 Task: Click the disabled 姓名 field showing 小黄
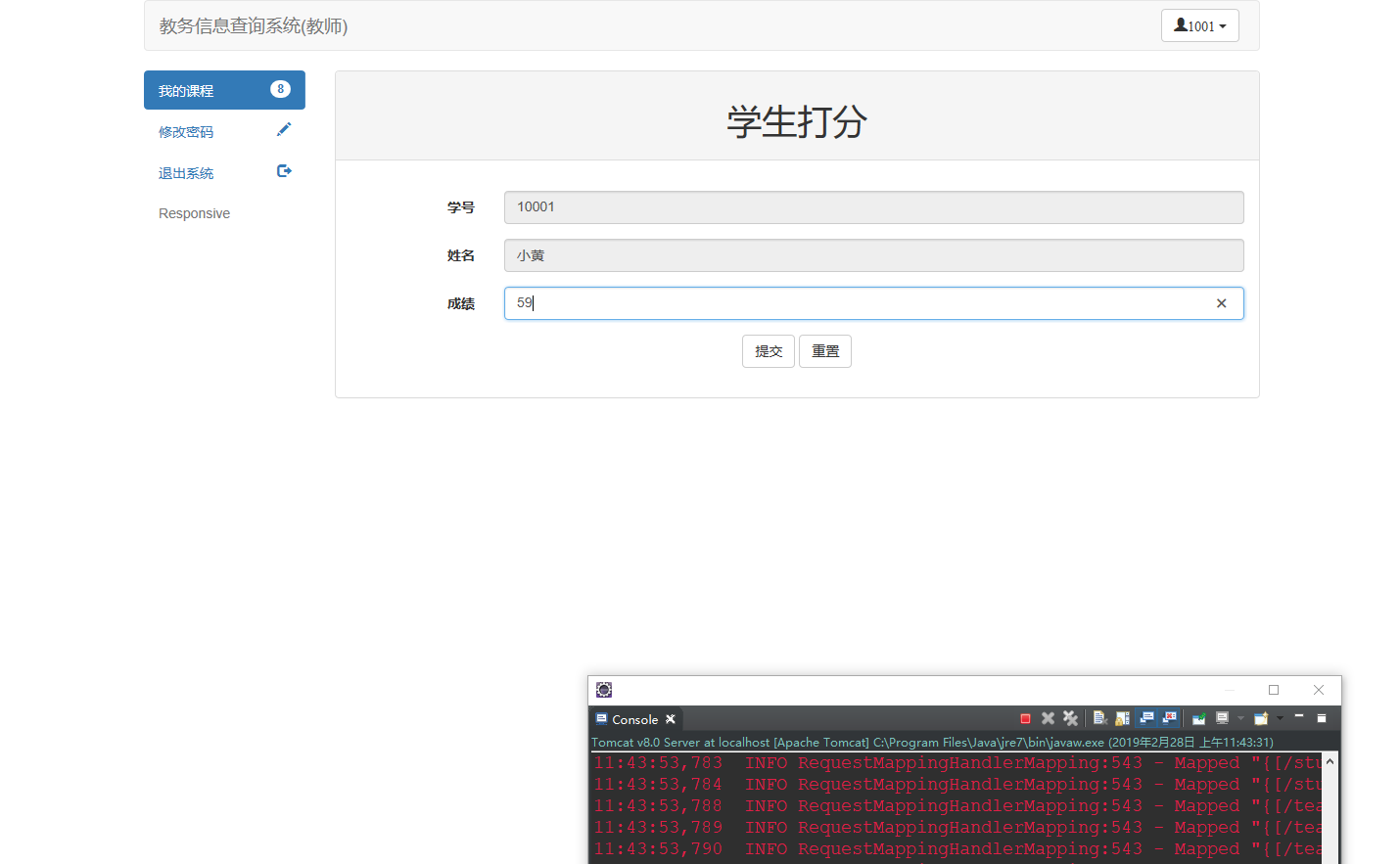point(873,255)
